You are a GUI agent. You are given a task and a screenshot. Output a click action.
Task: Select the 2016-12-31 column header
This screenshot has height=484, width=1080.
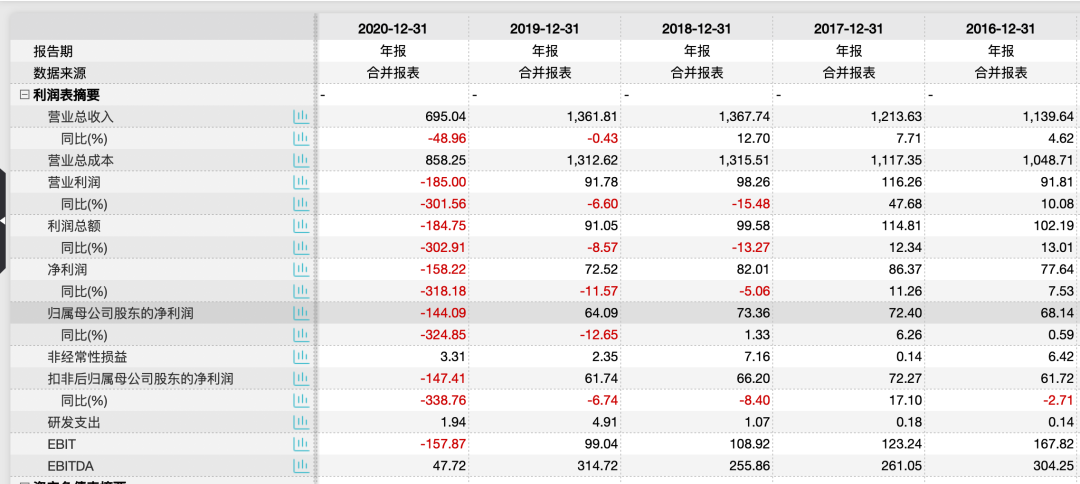tap(1000, 29)
